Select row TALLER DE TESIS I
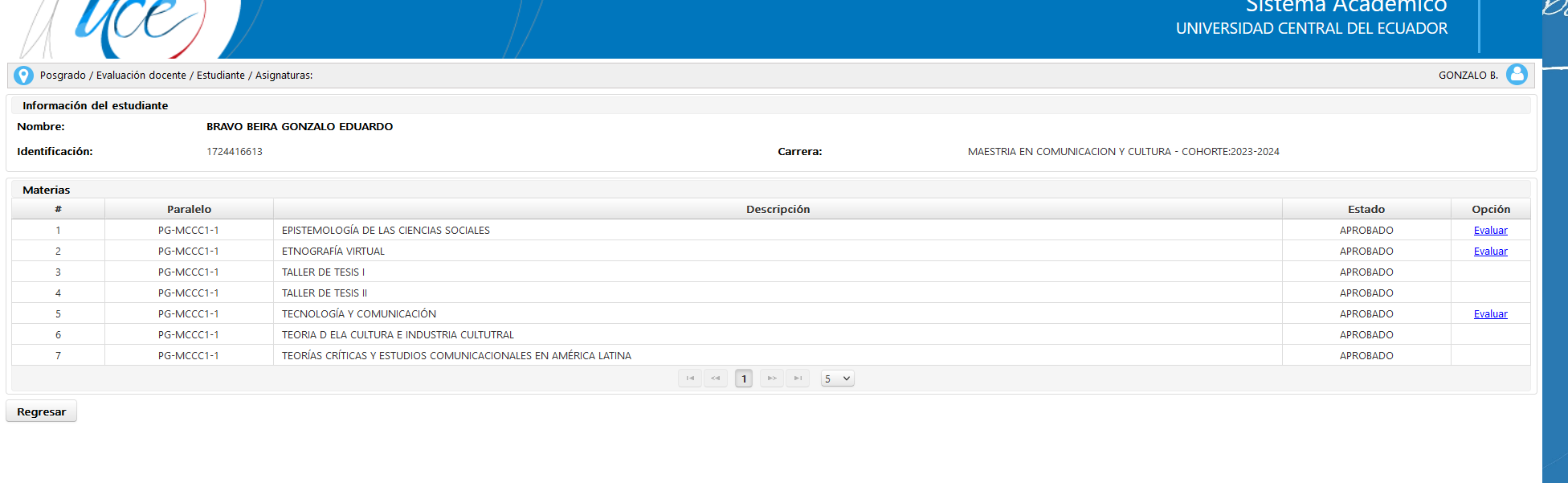Image resolution: width=1568 pixels, height=483 pixels. [771, 272]
